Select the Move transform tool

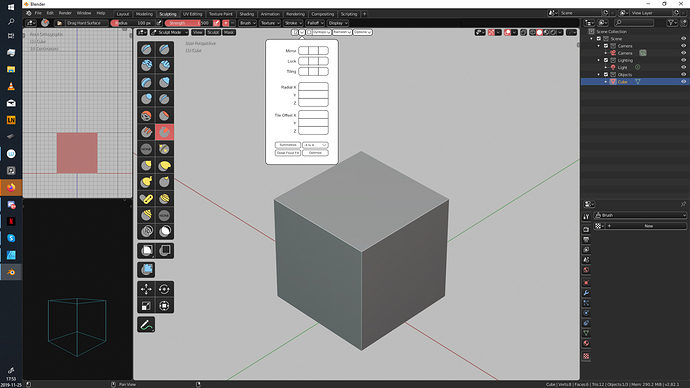coord(146,289)
